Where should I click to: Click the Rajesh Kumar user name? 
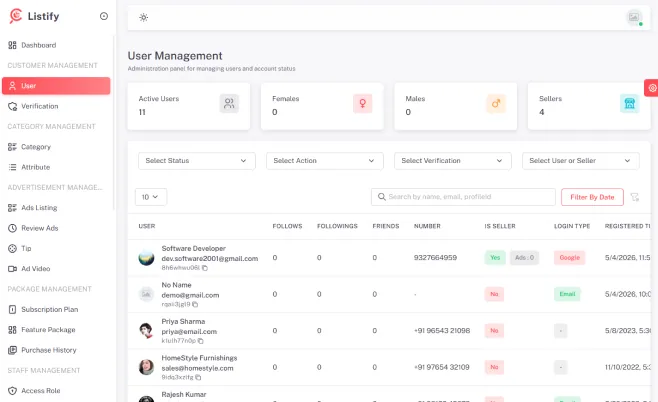click(184, 394)
